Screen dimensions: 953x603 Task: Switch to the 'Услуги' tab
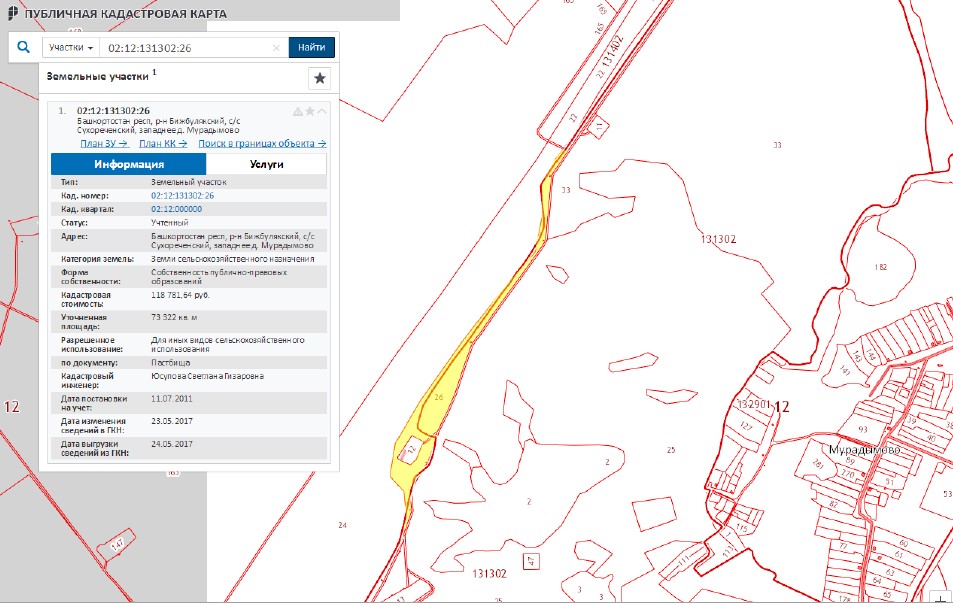pos(267,164)
